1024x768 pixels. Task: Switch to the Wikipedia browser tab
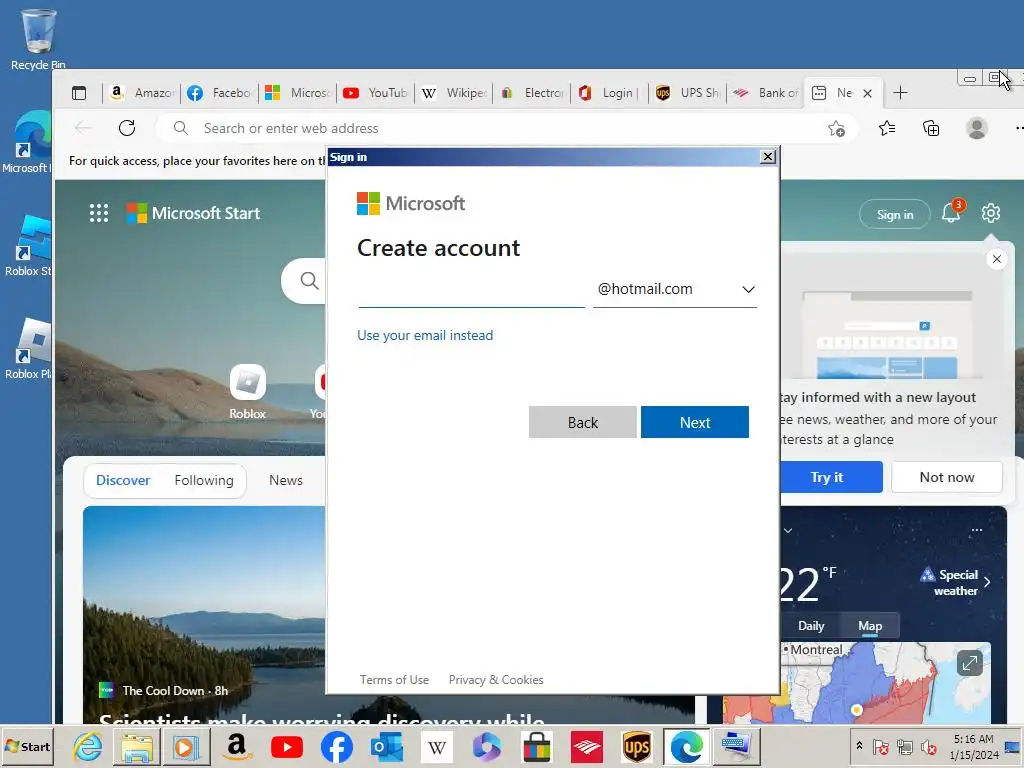pyautogui.click(x=454, y=93)
